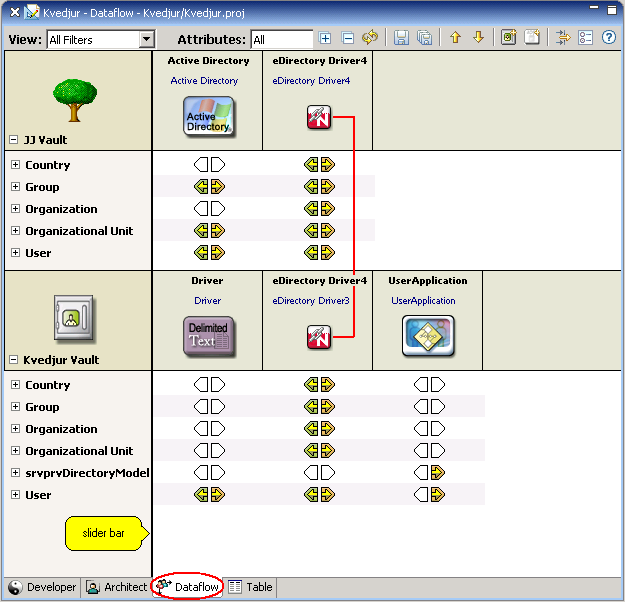Expand Group under JJ Vault
Viewport: 625px width, 602px height.
(15, 187)
